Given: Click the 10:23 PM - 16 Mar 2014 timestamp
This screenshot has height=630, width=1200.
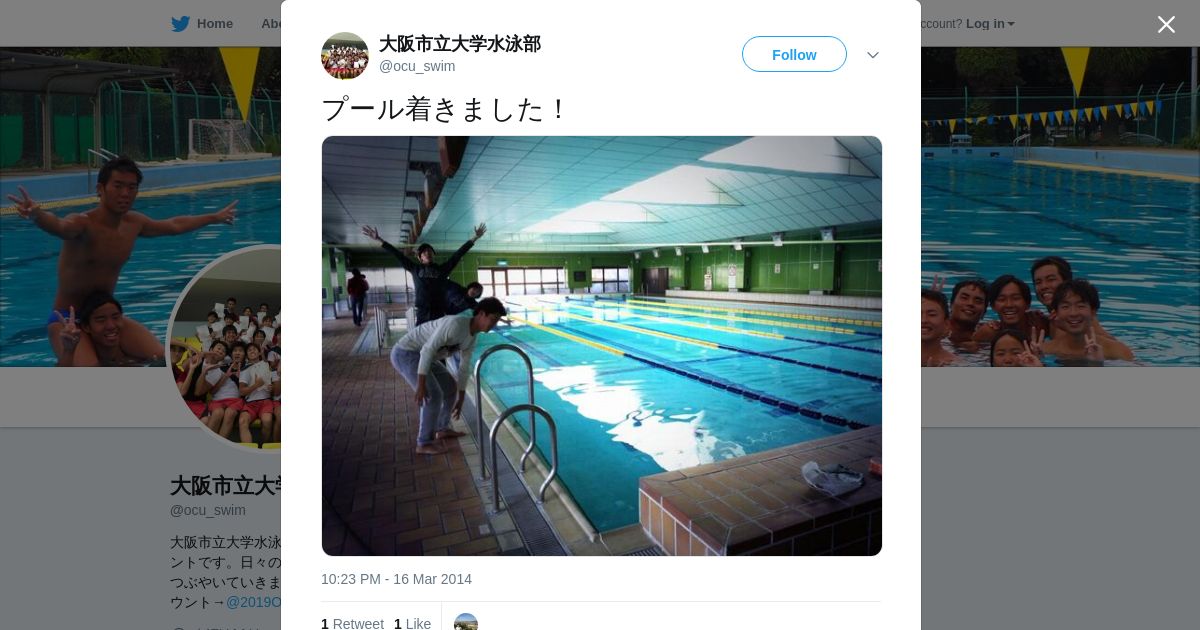Looking at the screenshot, I should (396, 579).
